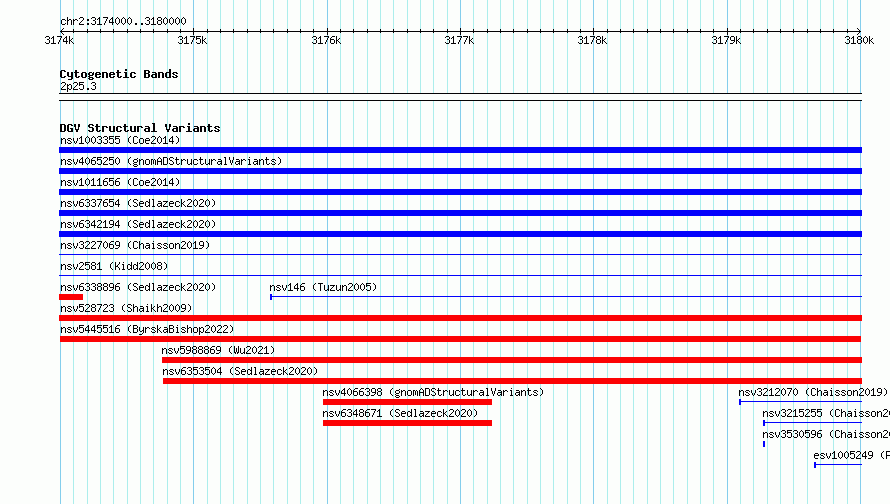Screen dimensions: 890x504
Task: Click the nsv6348671 (Sedlazeck2020) label
Action: [400, 413]
